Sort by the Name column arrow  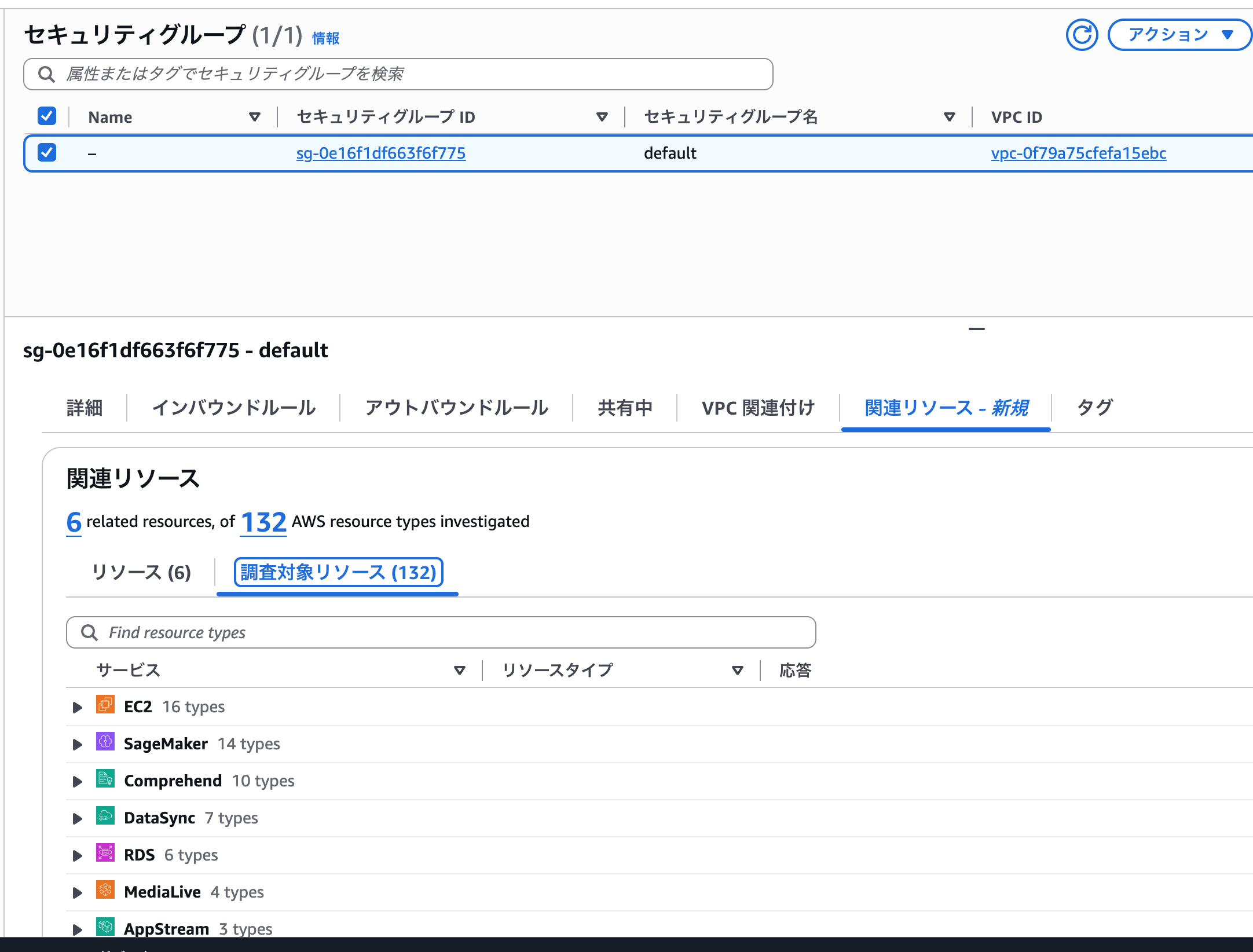[254, 117]
